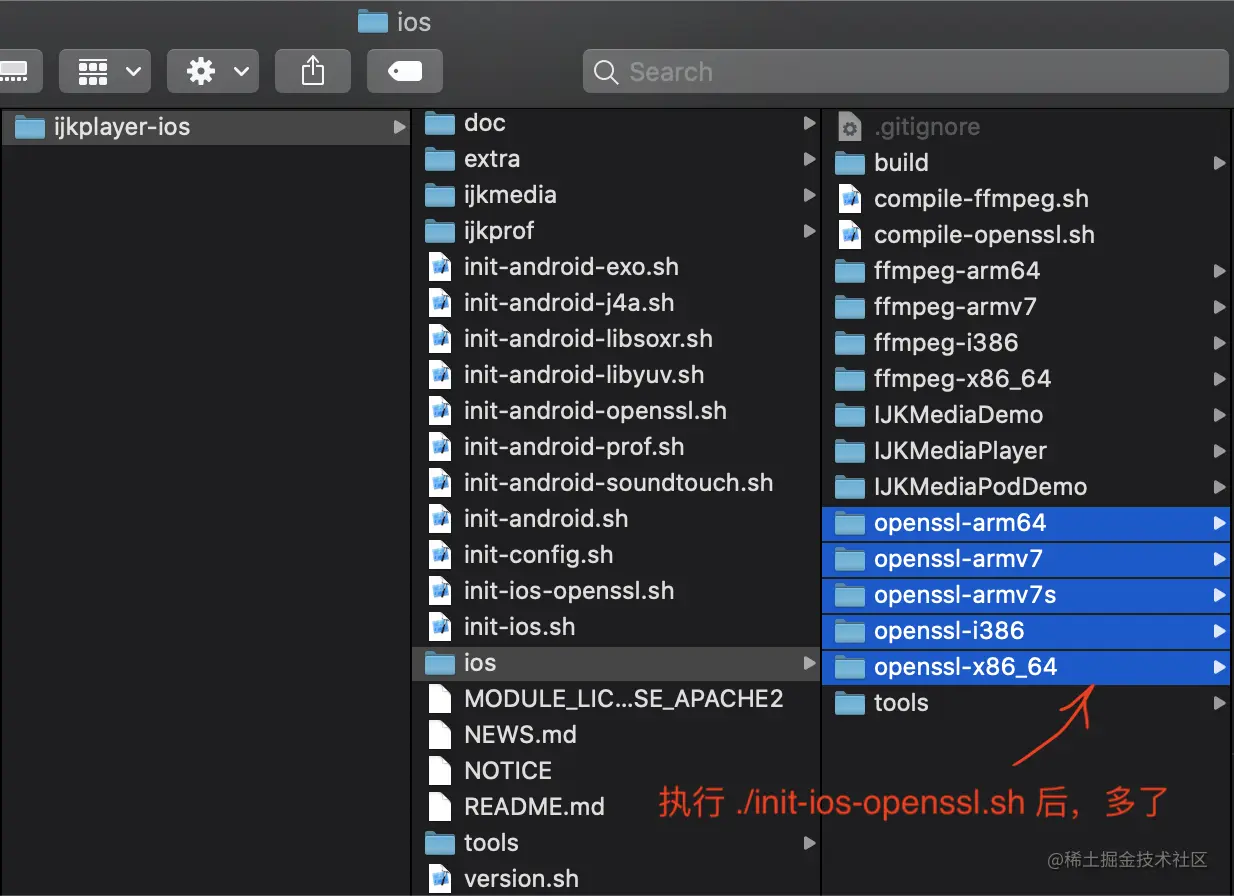Select init-android-j4a.sh file icon
This screenshot has width=1234, height=896.
coord(440,303)
